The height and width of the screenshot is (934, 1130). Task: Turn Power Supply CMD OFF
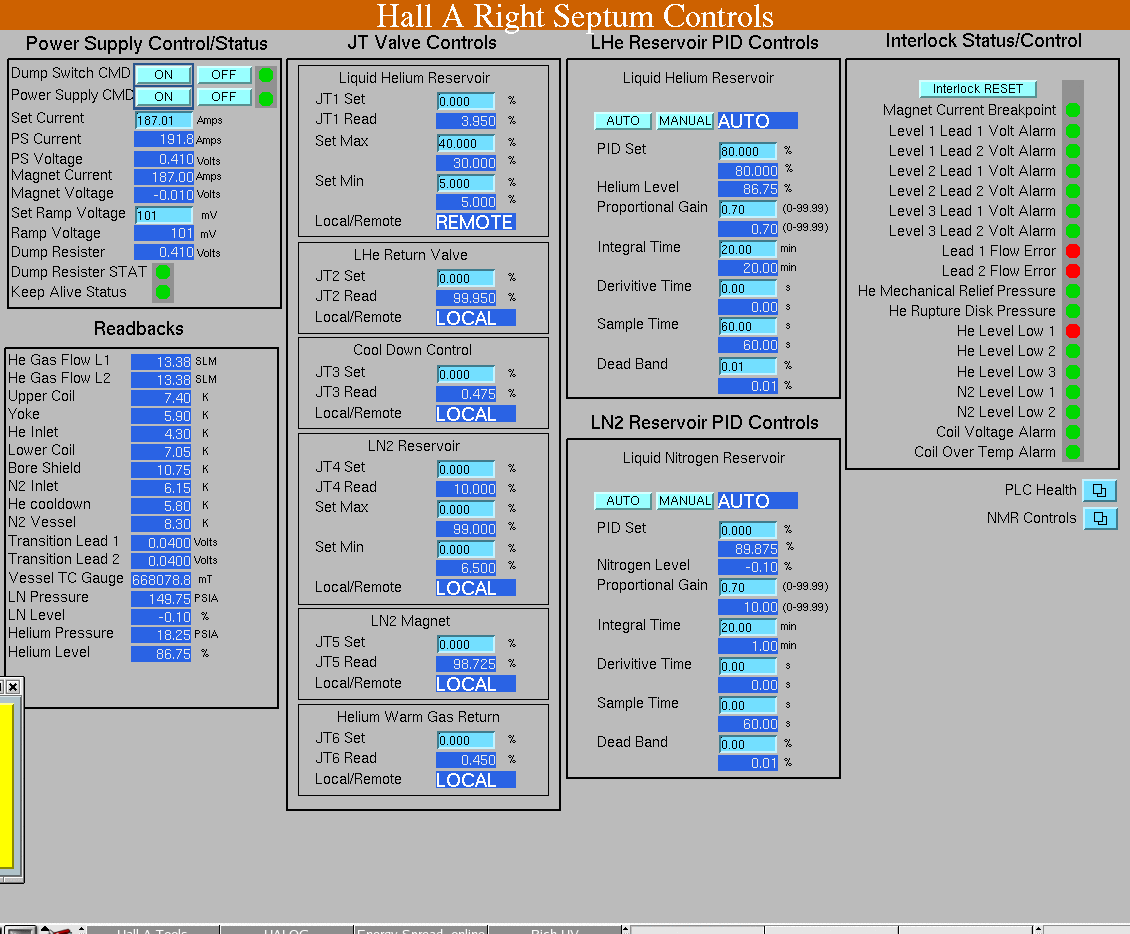[x=223, y=97]
